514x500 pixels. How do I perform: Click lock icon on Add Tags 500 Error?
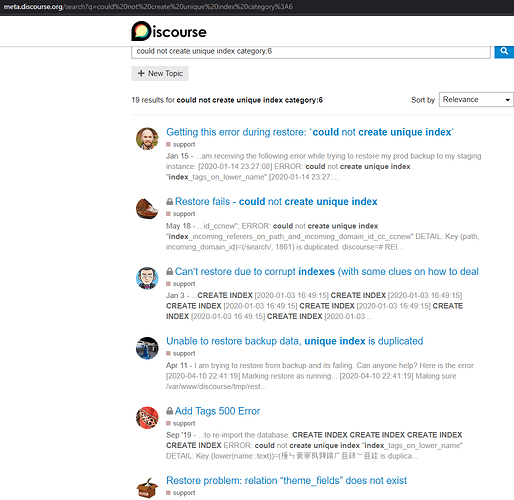coord(170,411)
